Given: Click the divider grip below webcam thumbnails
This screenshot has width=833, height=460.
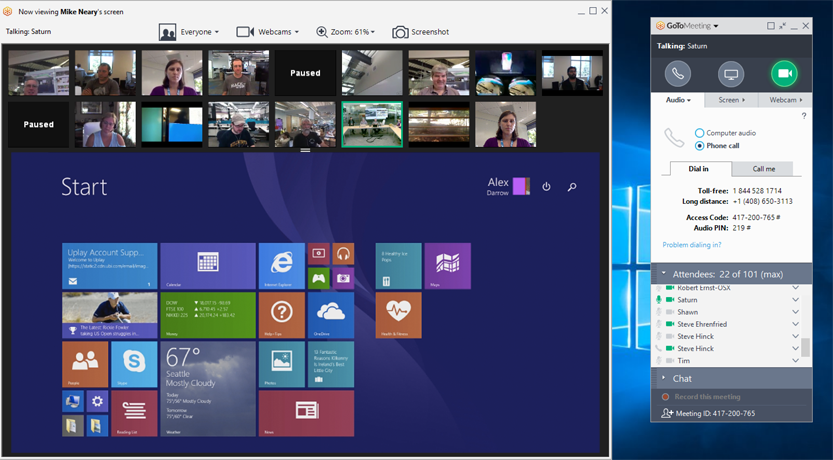Looking at the screenshot, I should click(305, 150).
